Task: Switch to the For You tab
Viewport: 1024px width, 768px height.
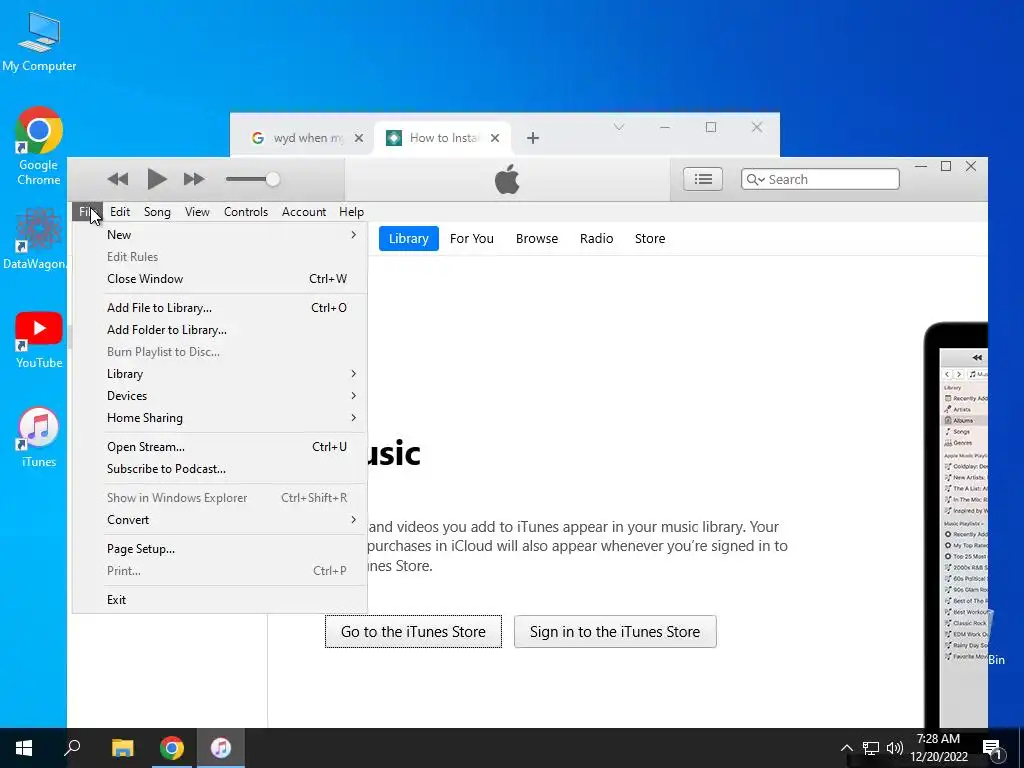Action: tap(472, 238)
